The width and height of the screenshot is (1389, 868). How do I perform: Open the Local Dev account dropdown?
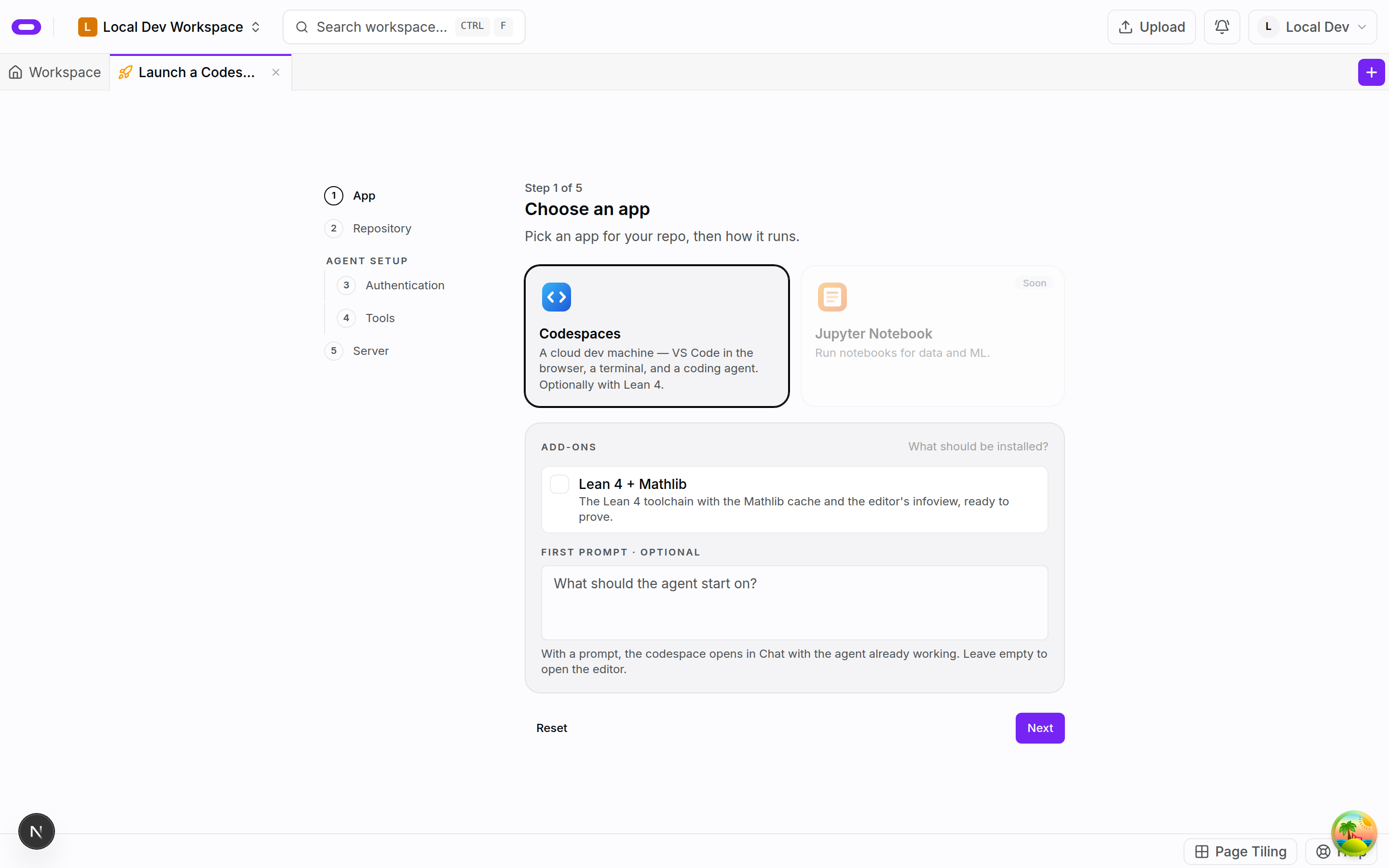pos(1312,27)
